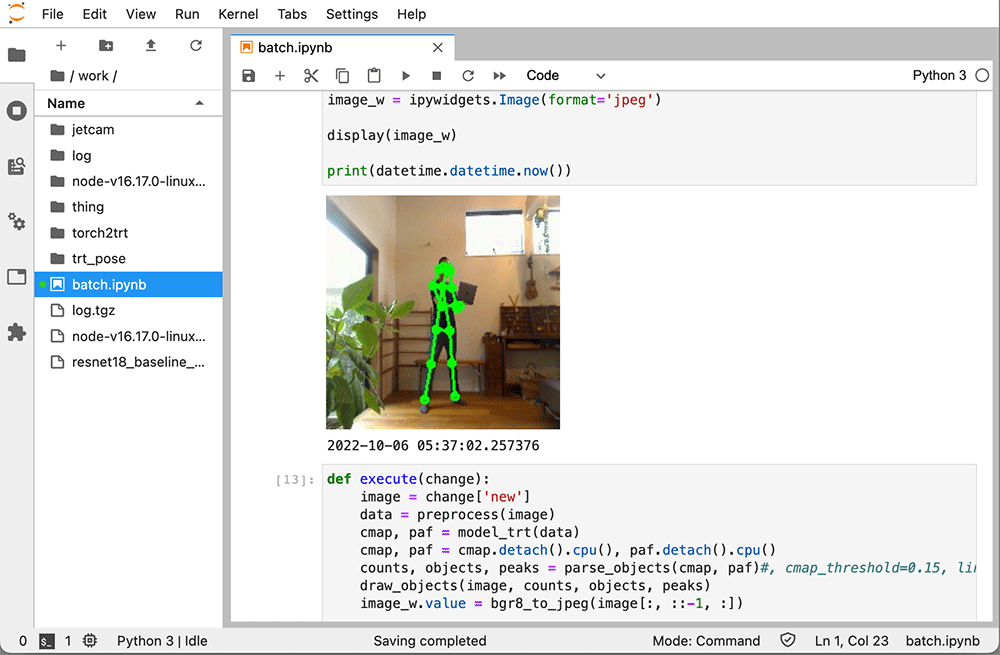1000x655 pixels.
Task: Click the New Launcher plus icon
Action: 61,45
